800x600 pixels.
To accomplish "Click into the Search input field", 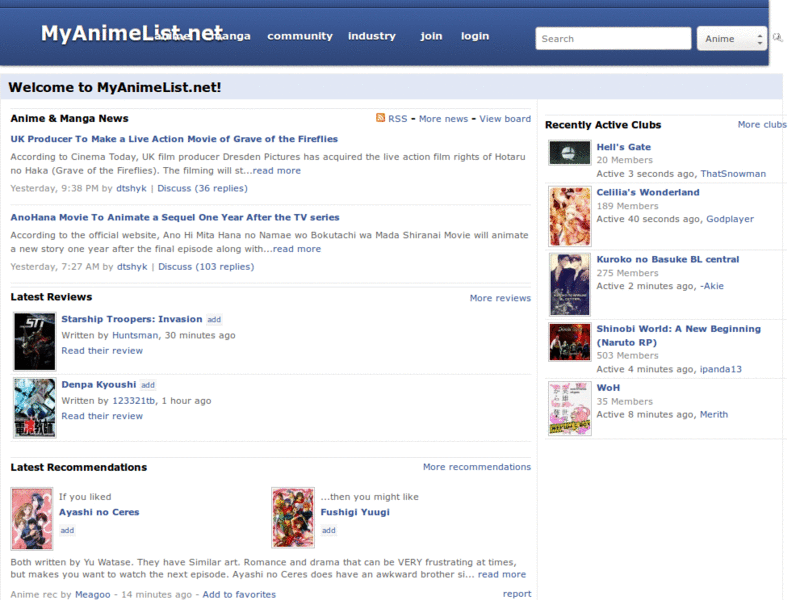I will (x=613, y=38).
